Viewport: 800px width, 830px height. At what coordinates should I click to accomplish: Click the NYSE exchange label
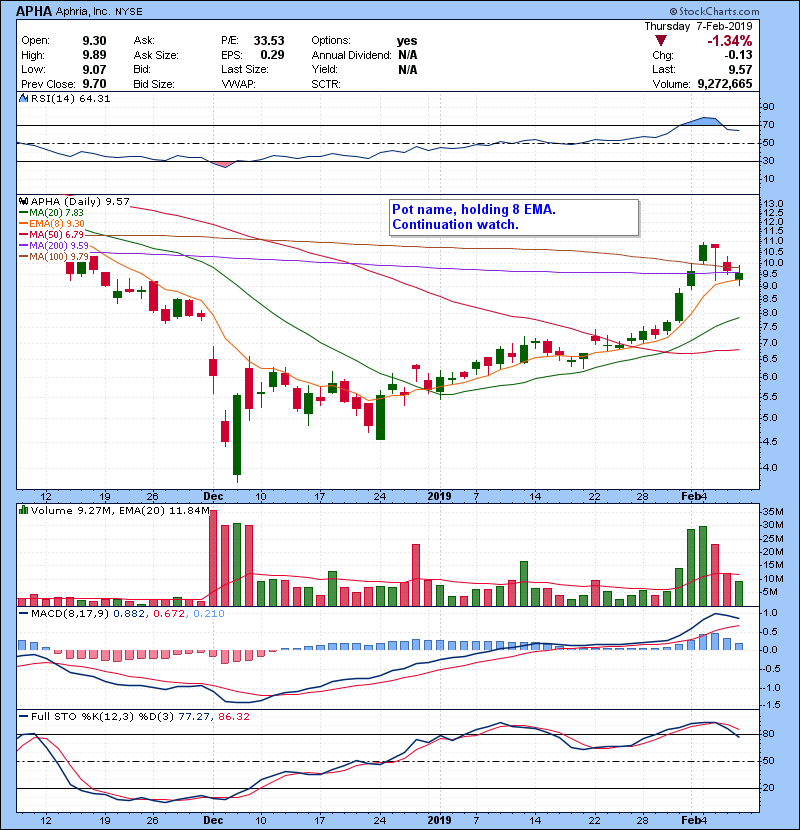tap(129, 12)
